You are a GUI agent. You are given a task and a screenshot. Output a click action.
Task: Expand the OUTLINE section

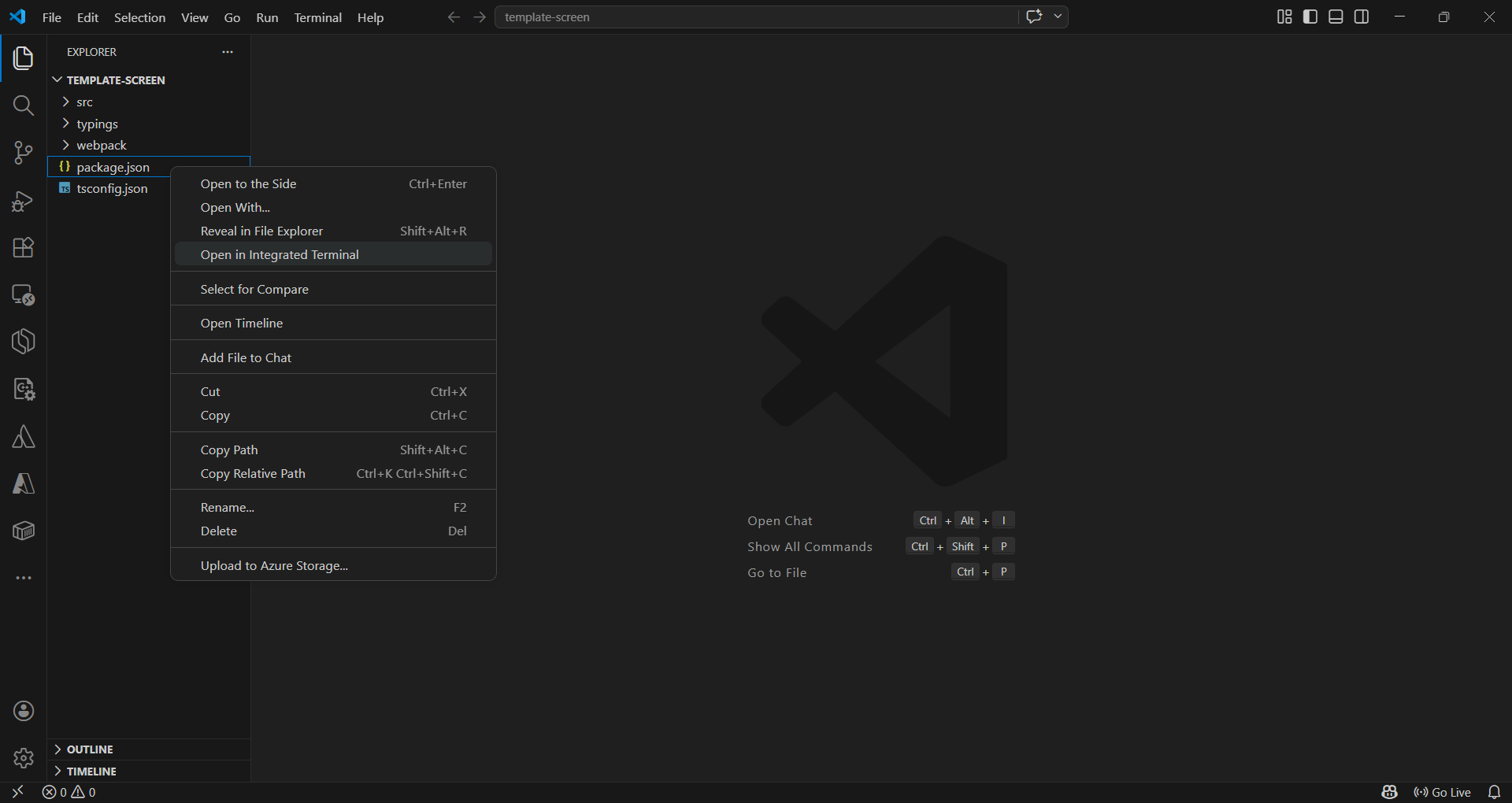click(149, 749)
